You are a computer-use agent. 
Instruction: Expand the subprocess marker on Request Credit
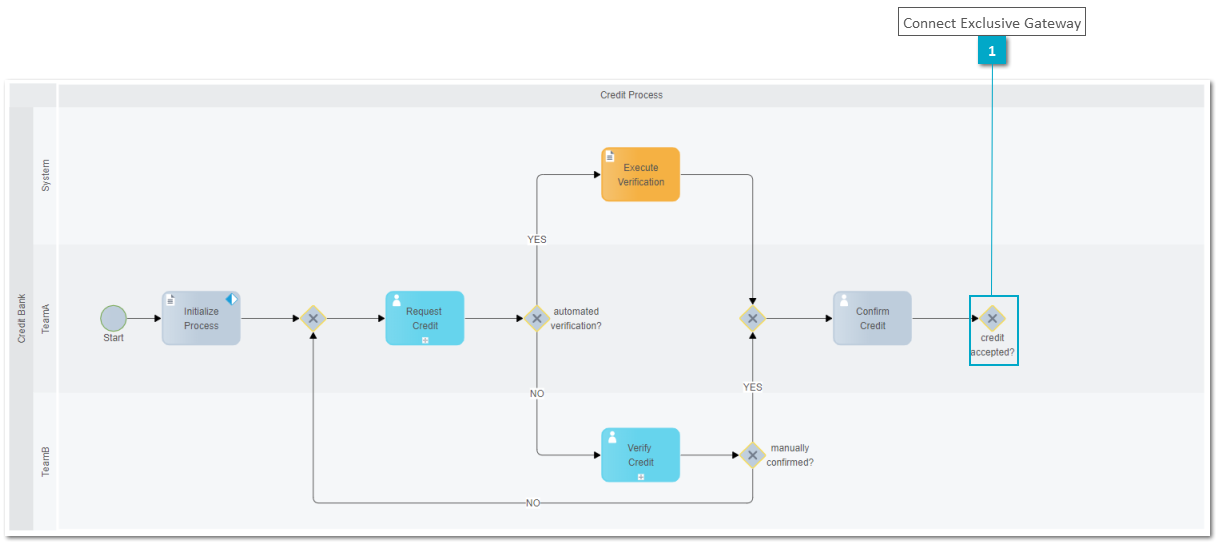click(x=425, y=340)
